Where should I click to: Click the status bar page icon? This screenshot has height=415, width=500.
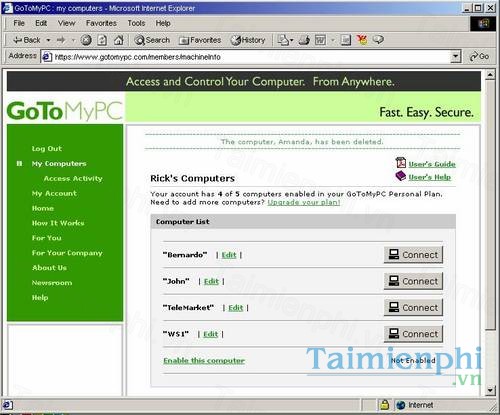tap(8, 405)
